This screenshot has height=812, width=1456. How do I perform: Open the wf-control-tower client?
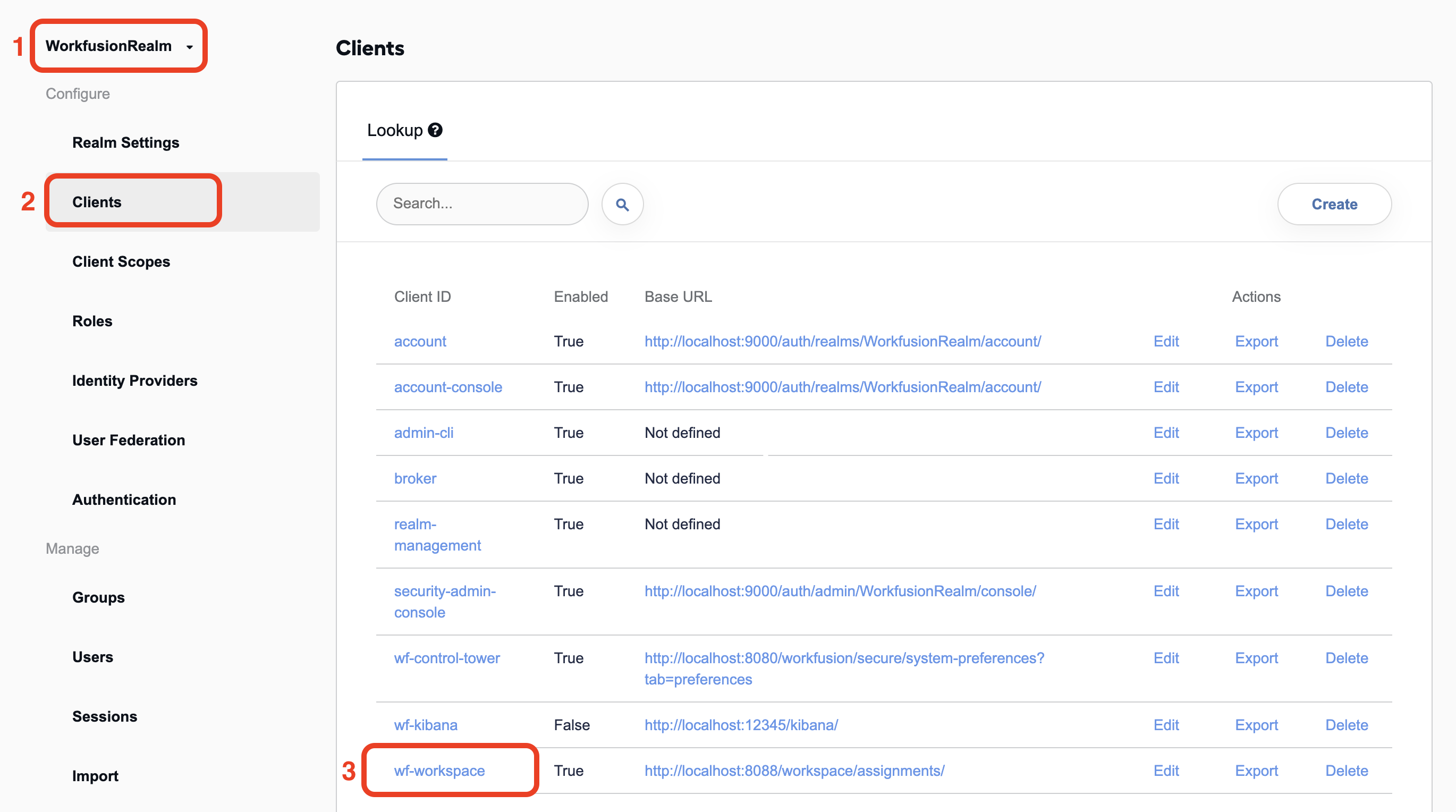pyautogui.click(x=446, y=658)
